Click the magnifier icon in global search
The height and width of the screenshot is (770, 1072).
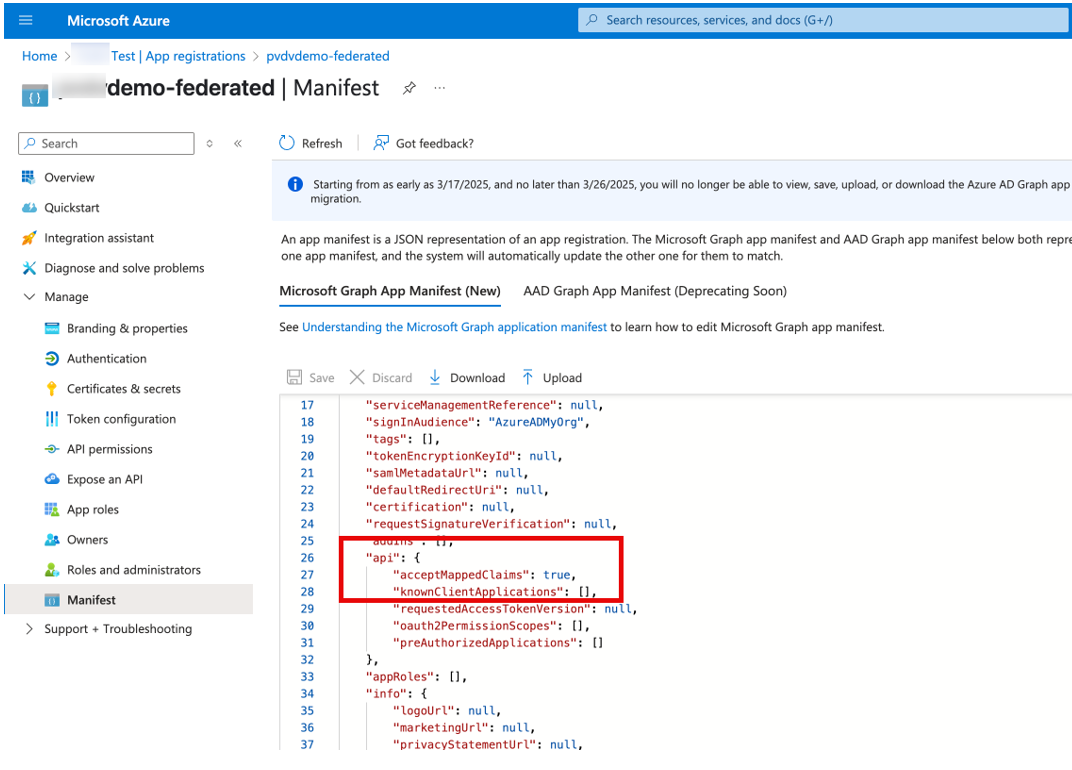(592, 20)
